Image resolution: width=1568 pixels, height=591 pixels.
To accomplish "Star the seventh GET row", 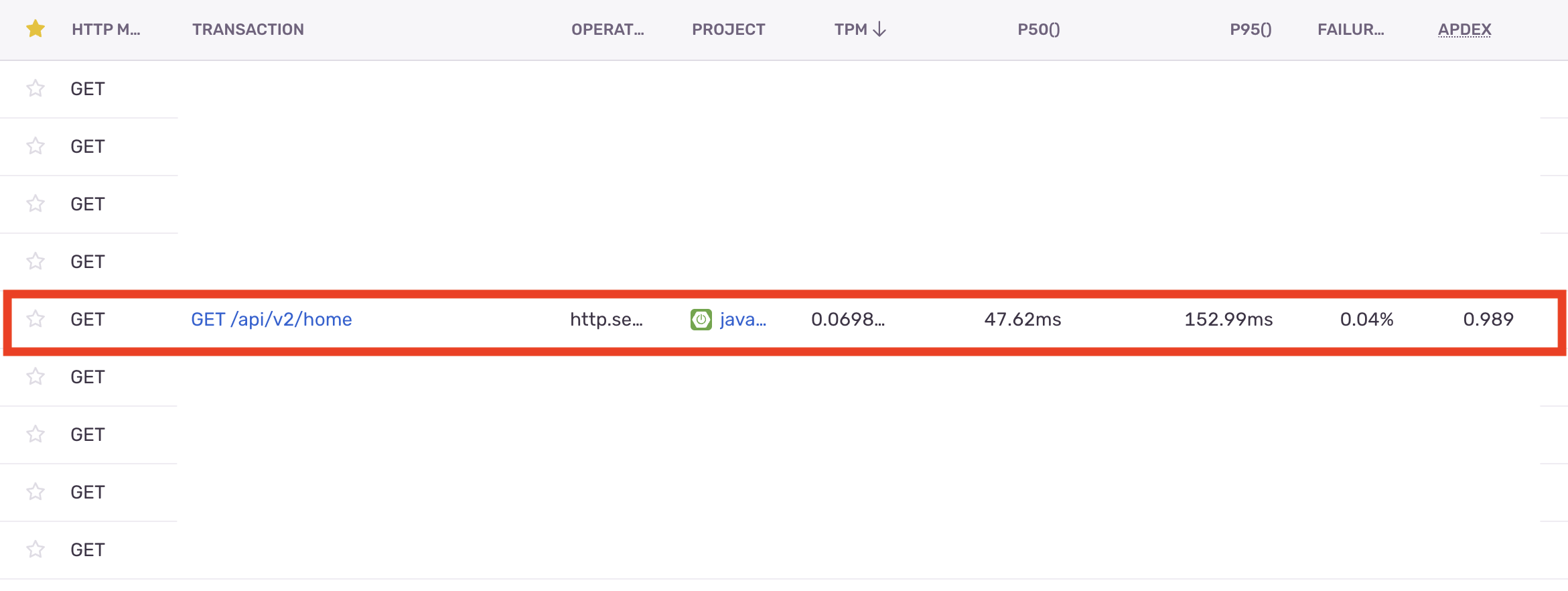I will pyautogui.click(x=35, y=434).
